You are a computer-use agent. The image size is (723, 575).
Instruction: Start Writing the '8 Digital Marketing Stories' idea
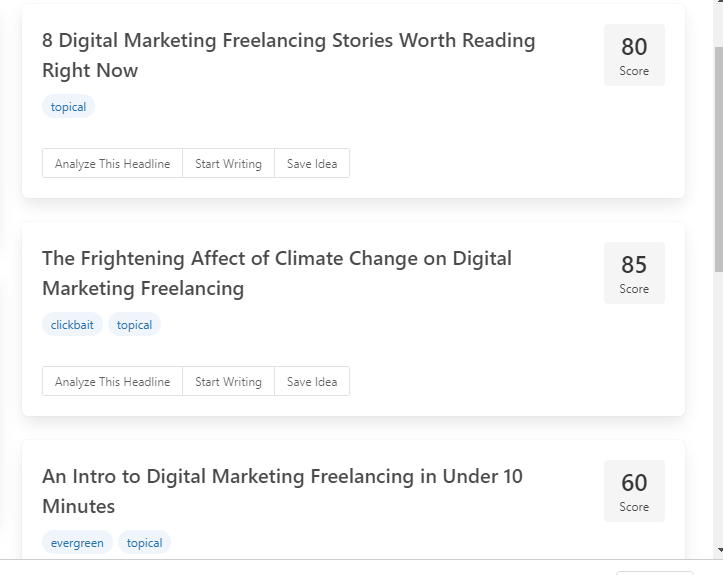point(228,164)
